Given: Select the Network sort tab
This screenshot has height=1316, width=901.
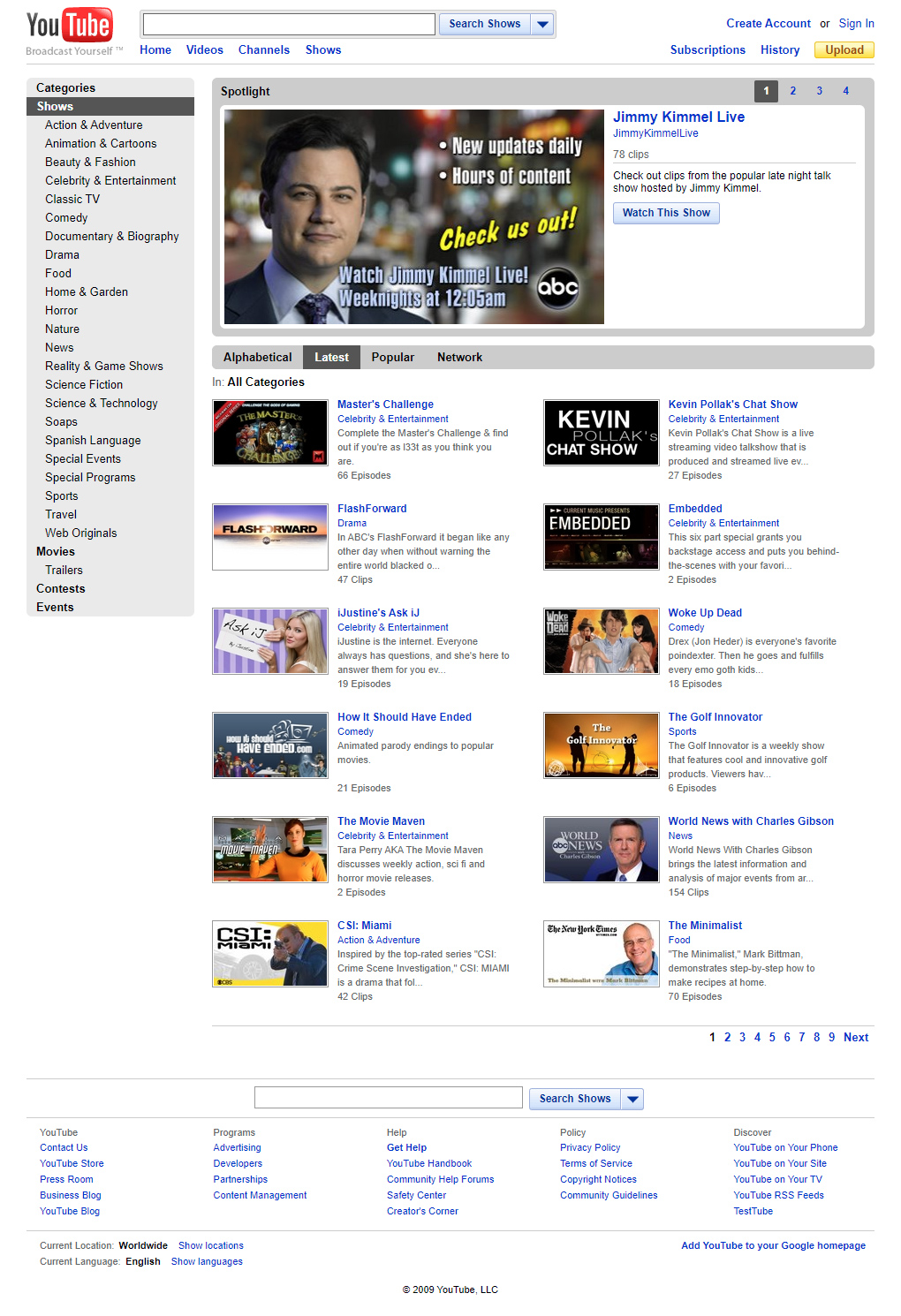Looking at the screenshot, I should (x=459, y=357).
